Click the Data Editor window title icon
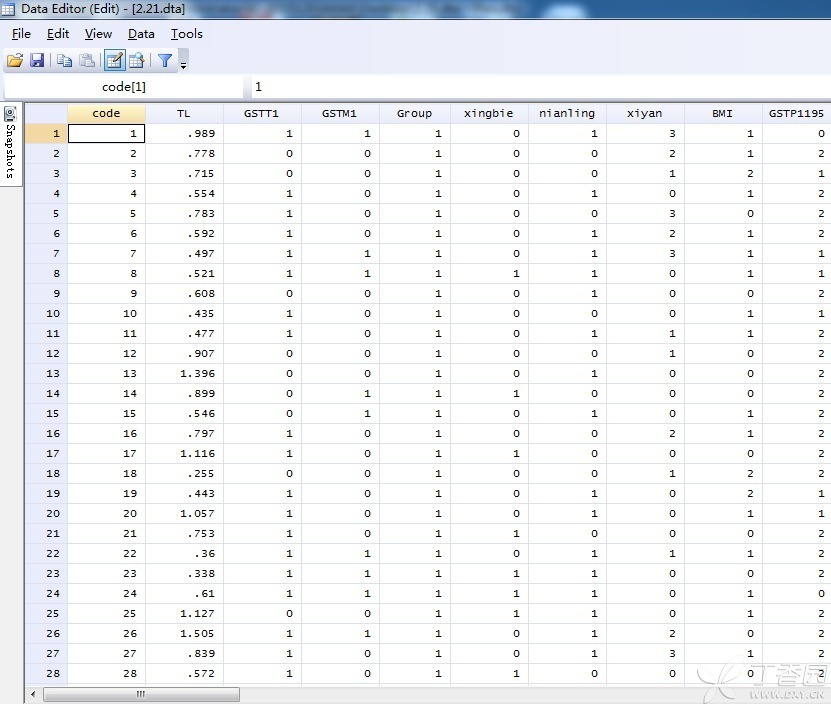Viewport: 831px width, 704px height. pos(8,8)
